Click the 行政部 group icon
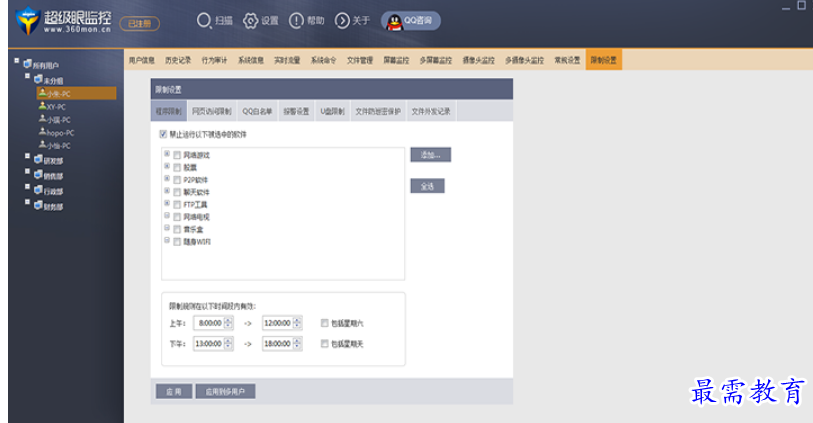 [38, 190]
